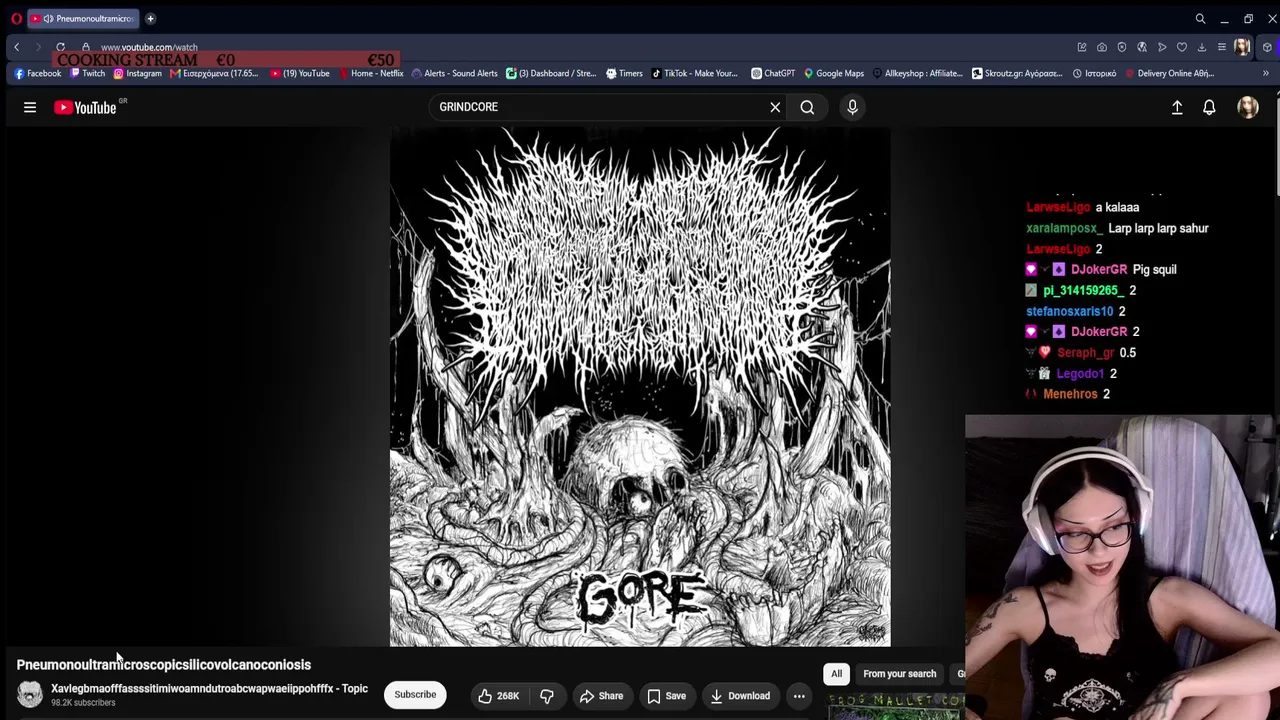
Task: Click the 98.2K subscribers count
Action: [83, 703]
